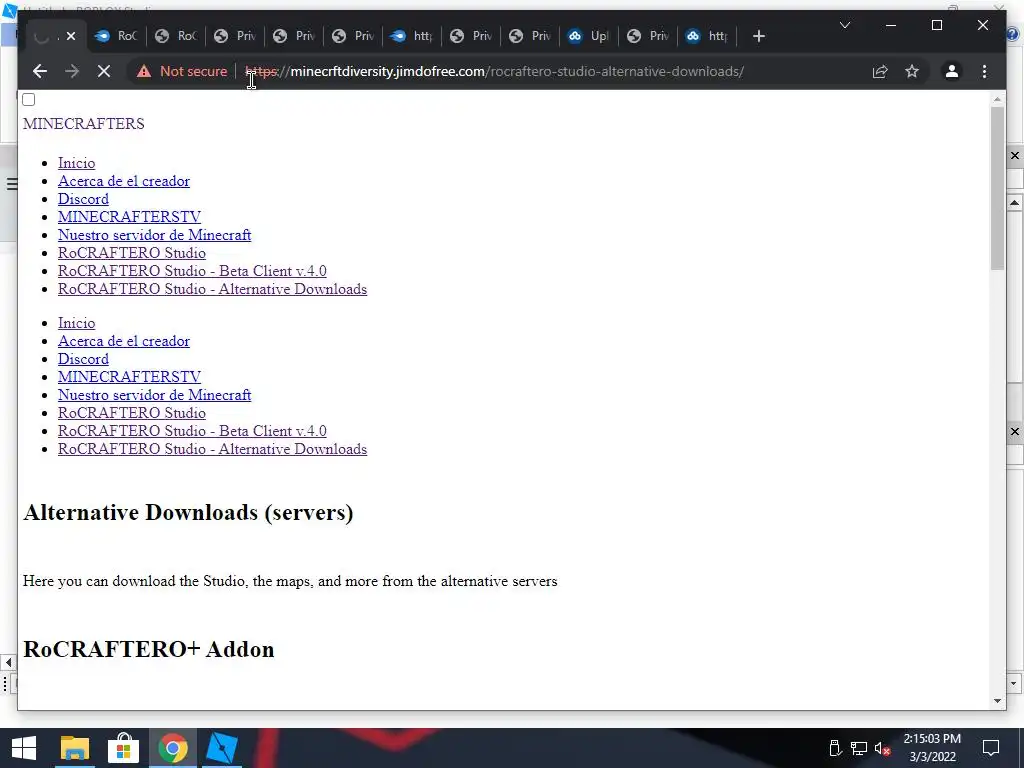Open second Beta Client v.4.0 link
The height and width of the screenshot is (768, 1024).
tap(192, 431)
